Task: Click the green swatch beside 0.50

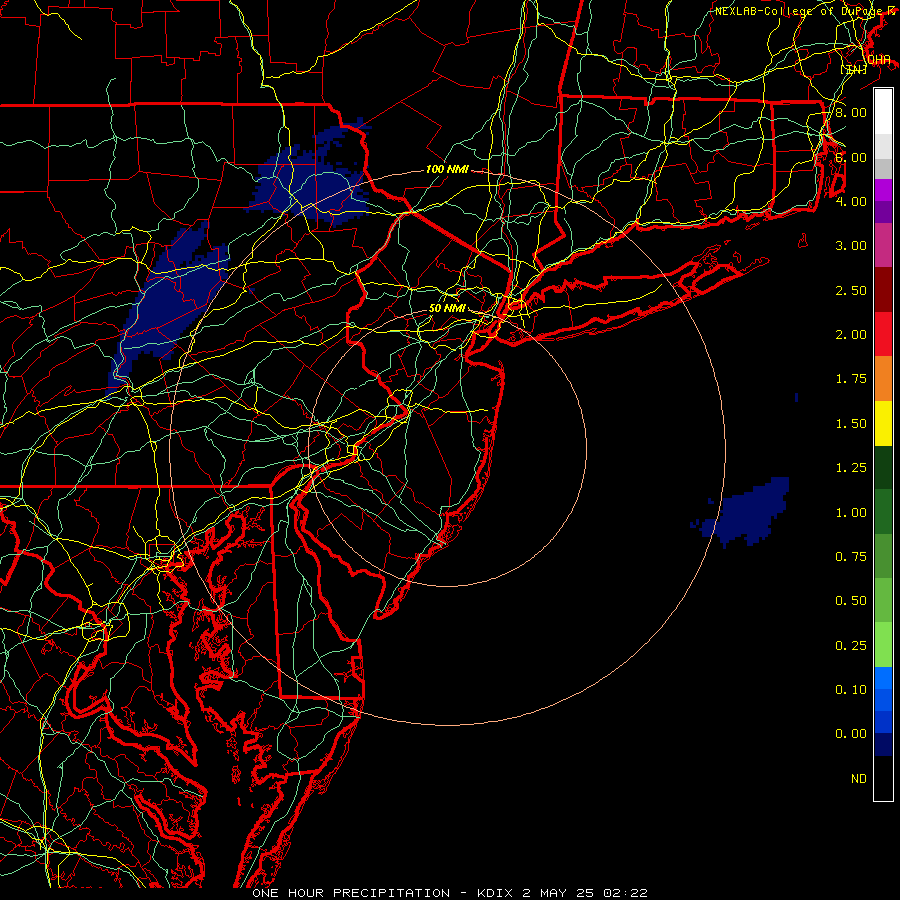Action: click(x=883, y=600)
